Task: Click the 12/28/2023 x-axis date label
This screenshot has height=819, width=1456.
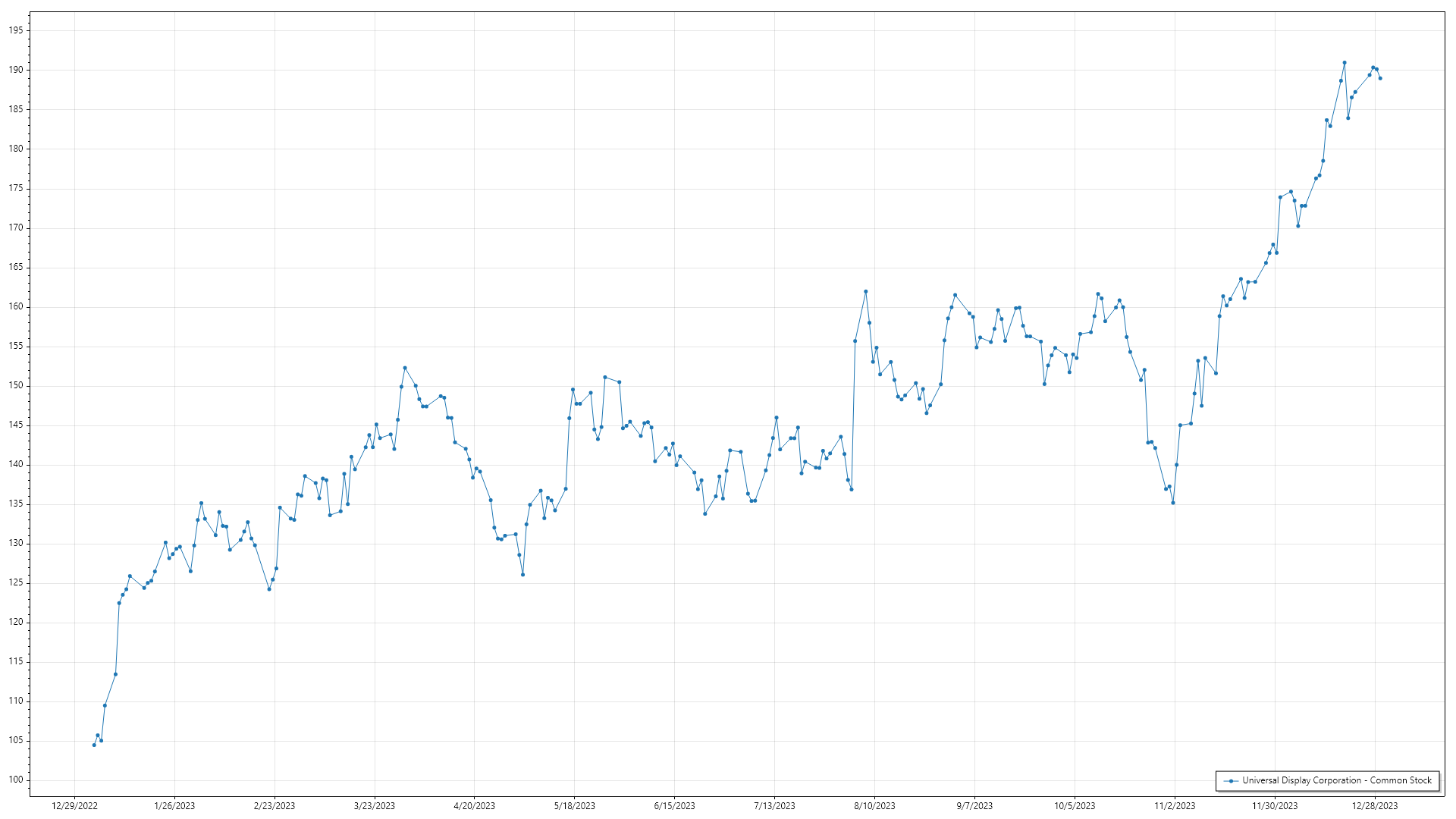Action: tap(1374, 806)
